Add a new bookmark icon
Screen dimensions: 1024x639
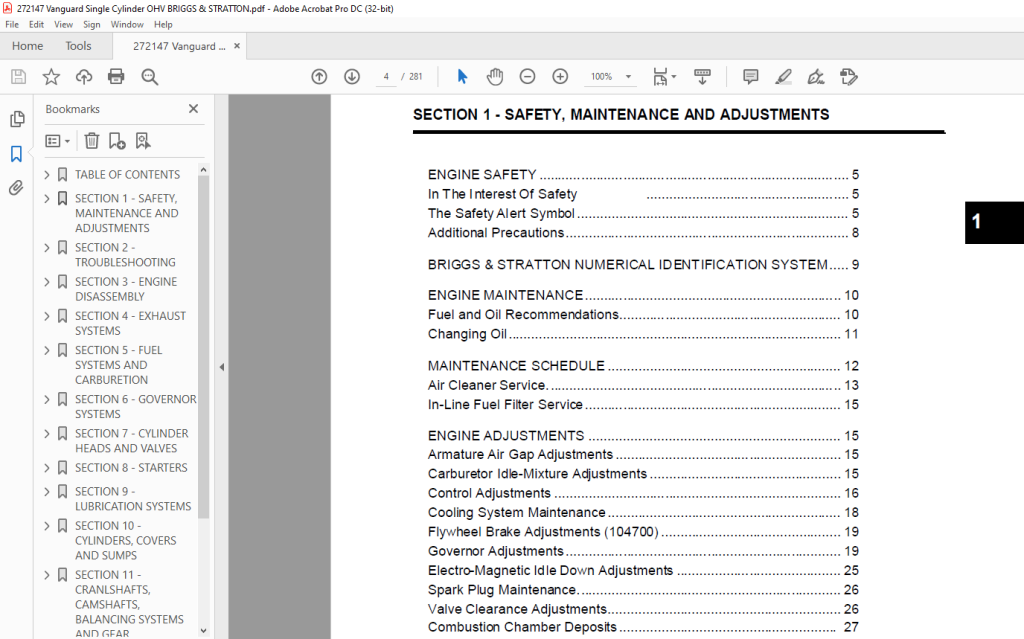point(117,140)
